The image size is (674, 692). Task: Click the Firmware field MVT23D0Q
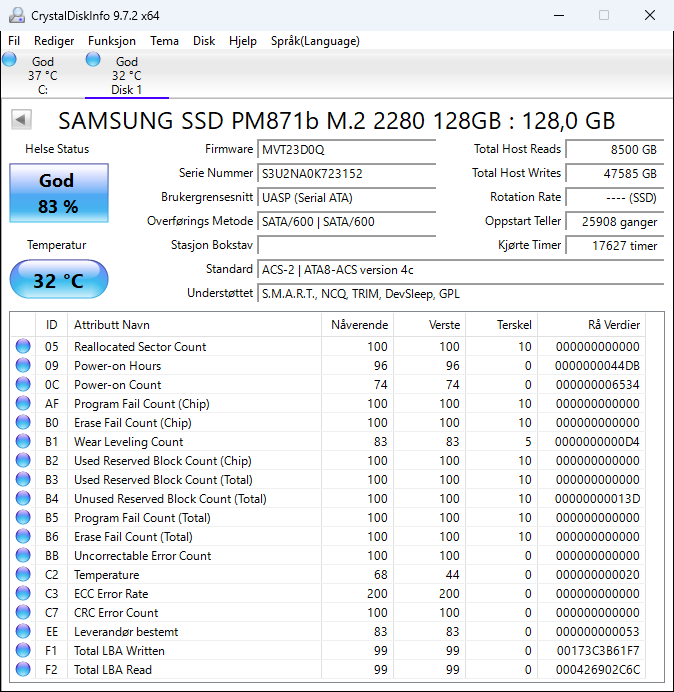[x=346, y=150]
